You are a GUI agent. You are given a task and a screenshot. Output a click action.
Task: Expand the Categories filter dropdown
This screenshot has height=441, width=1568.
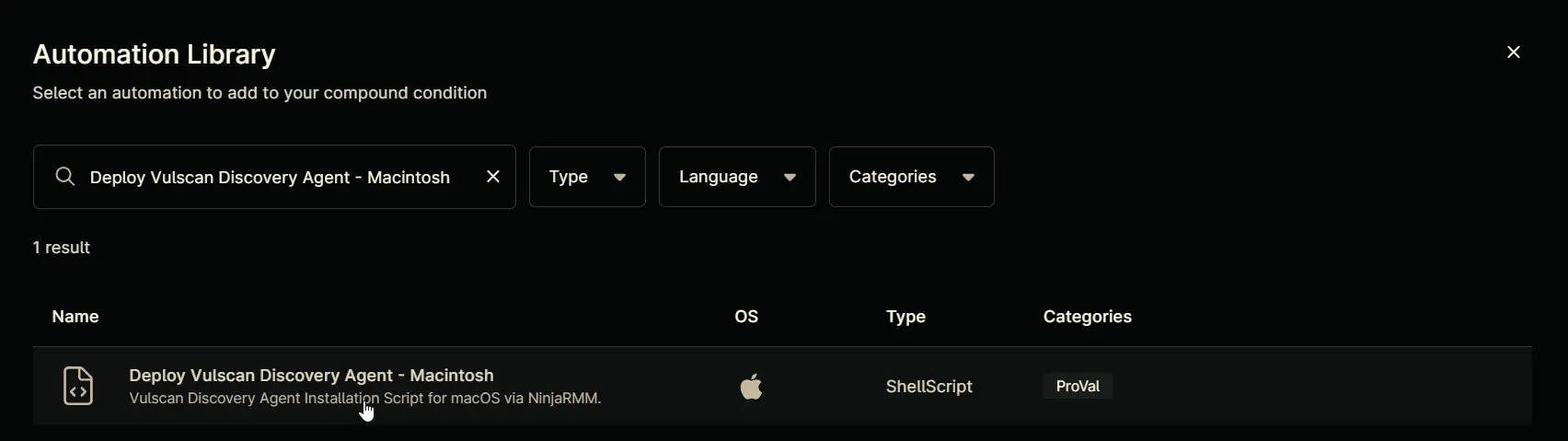click(x=911, y=177)
